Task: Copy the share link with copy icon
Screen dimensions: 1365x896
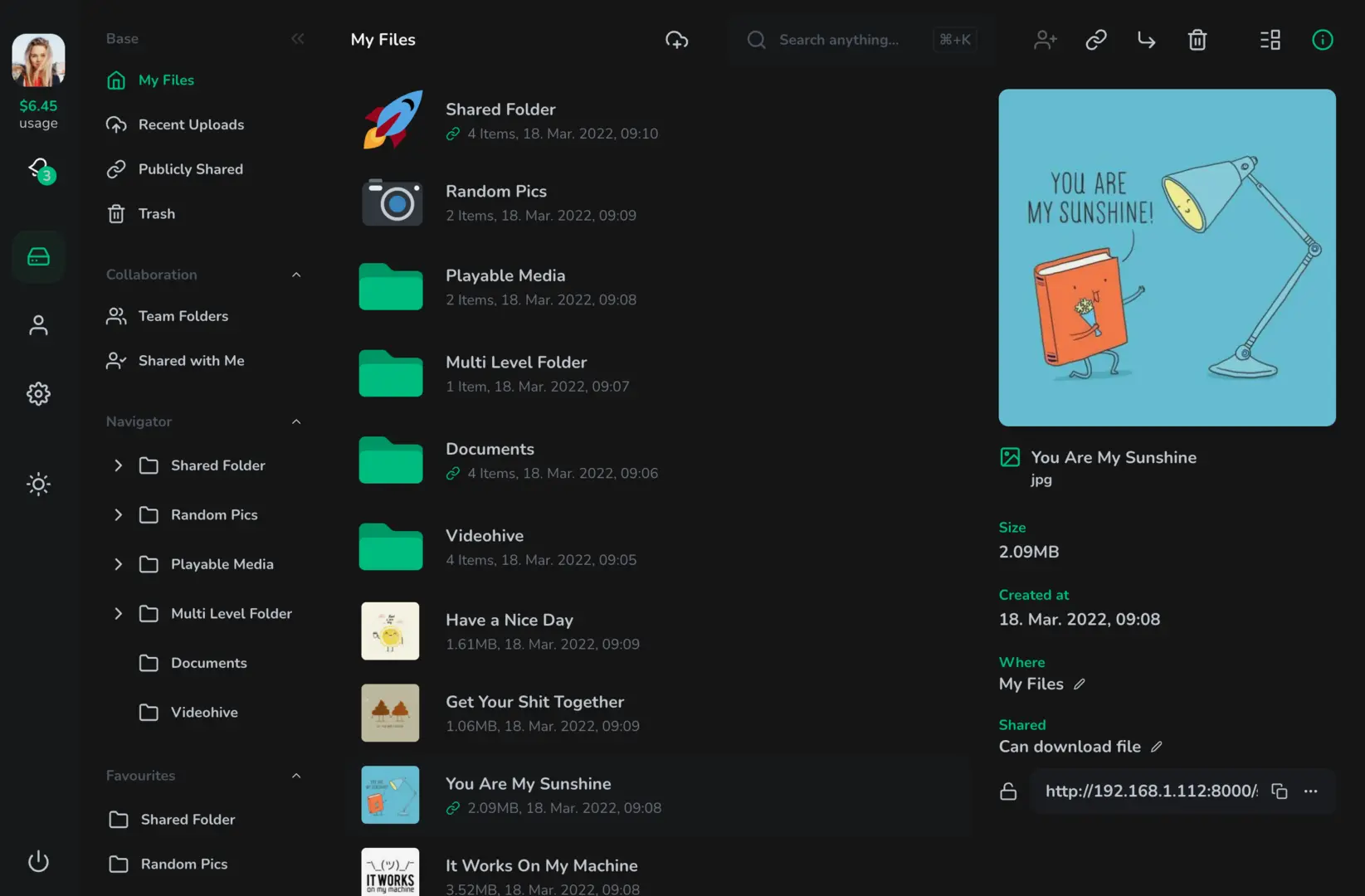Action: pos(1280,791)
